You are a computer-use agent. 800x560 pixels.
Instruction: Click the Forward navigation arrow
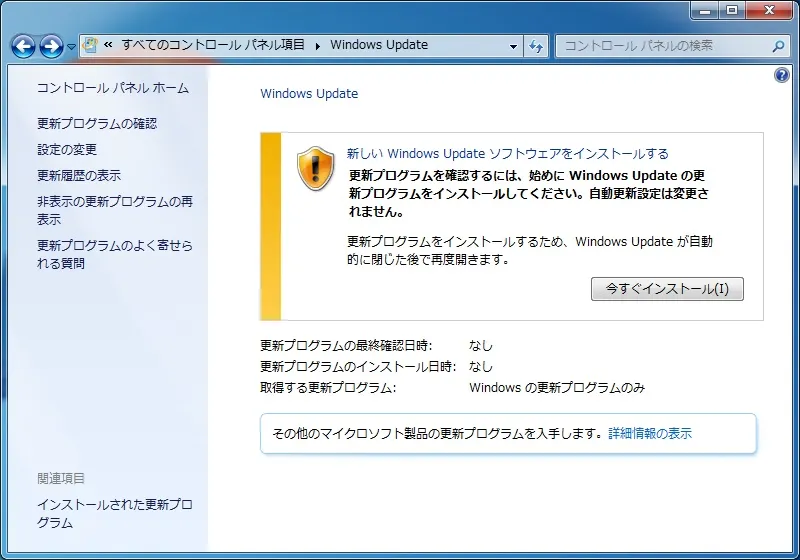[51, 46]
